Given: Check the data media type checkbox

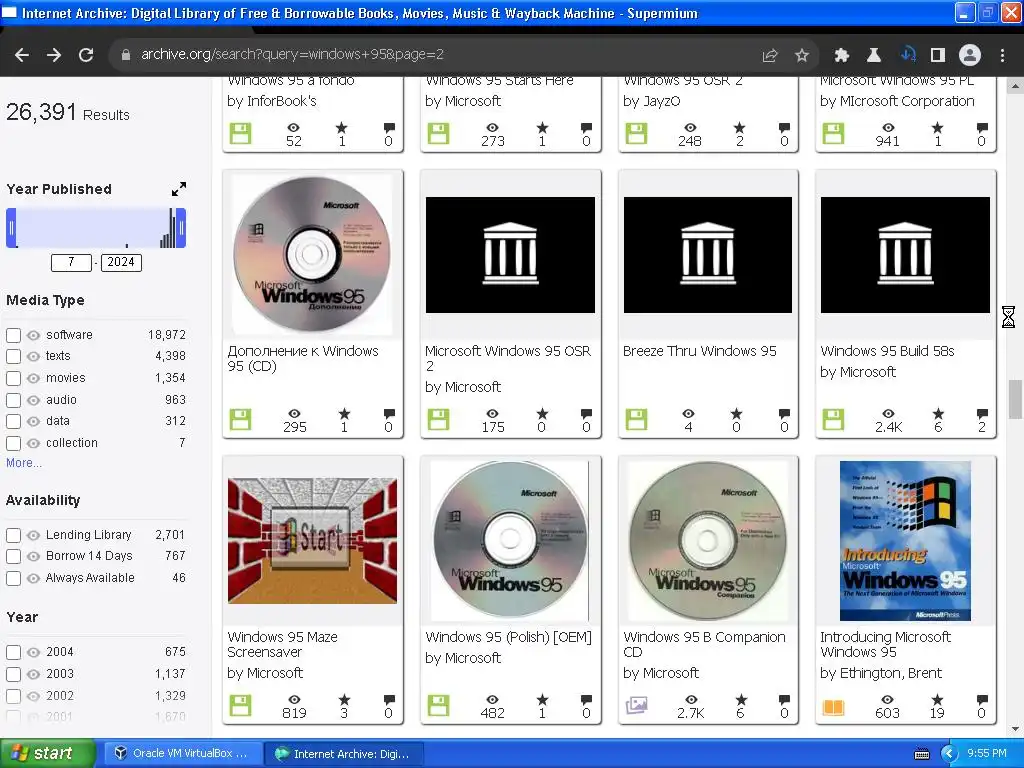Looking at the screenshot, I should tap(14, 422).
